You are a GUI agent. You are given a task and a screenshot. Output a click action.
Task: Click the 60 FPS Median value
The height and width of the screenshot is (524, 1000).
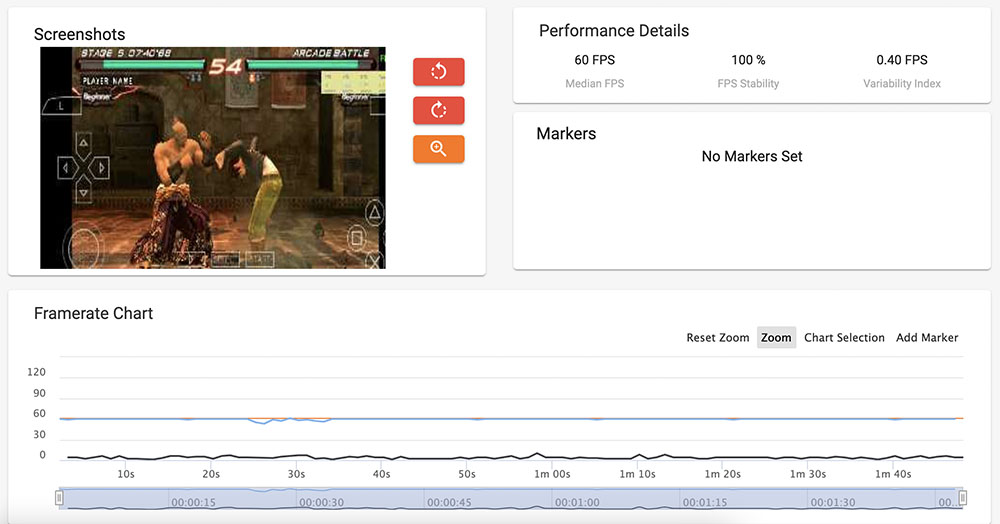[594, 60]
